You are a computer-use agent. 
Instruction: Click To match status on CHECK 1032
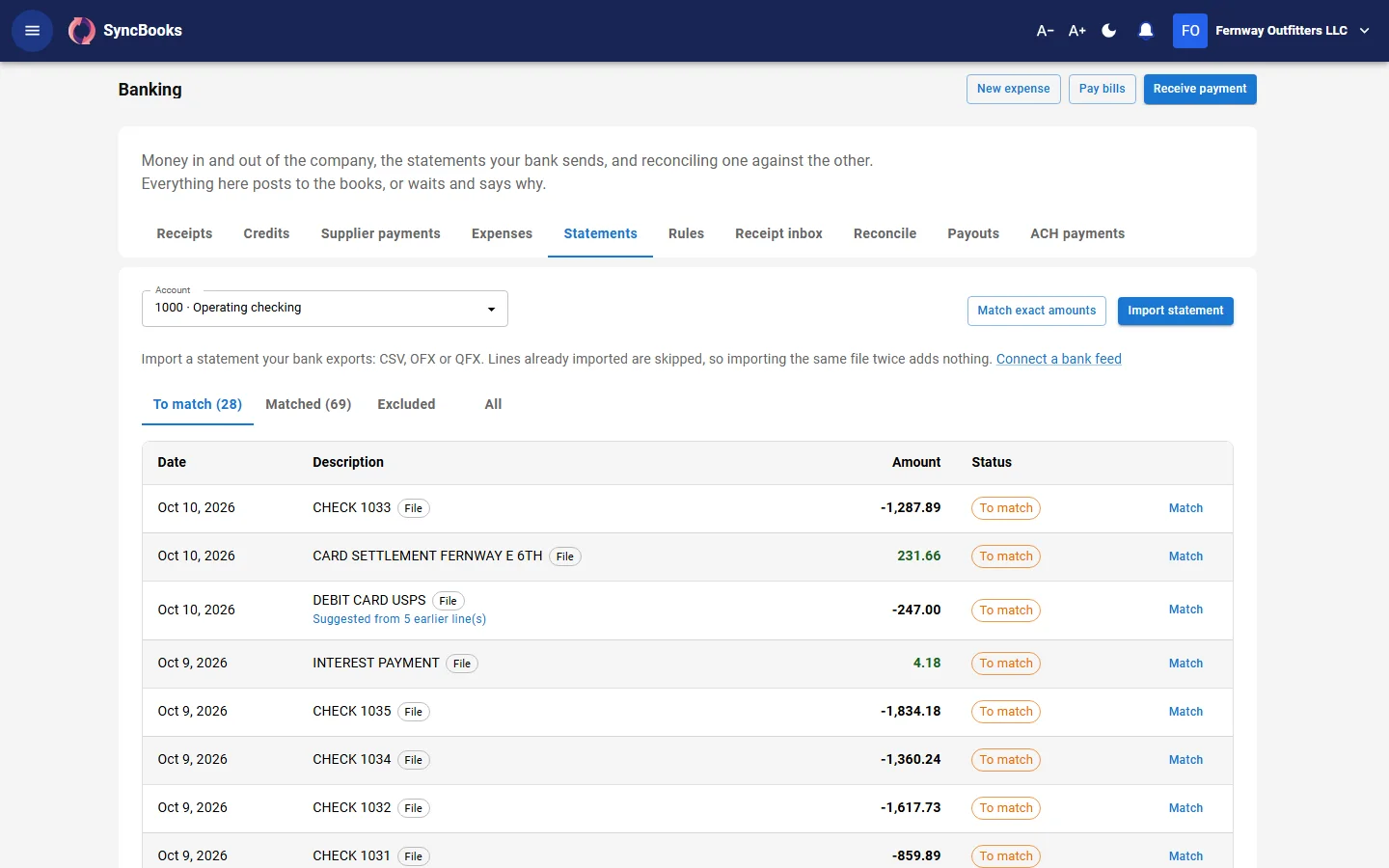[1006, 808]
